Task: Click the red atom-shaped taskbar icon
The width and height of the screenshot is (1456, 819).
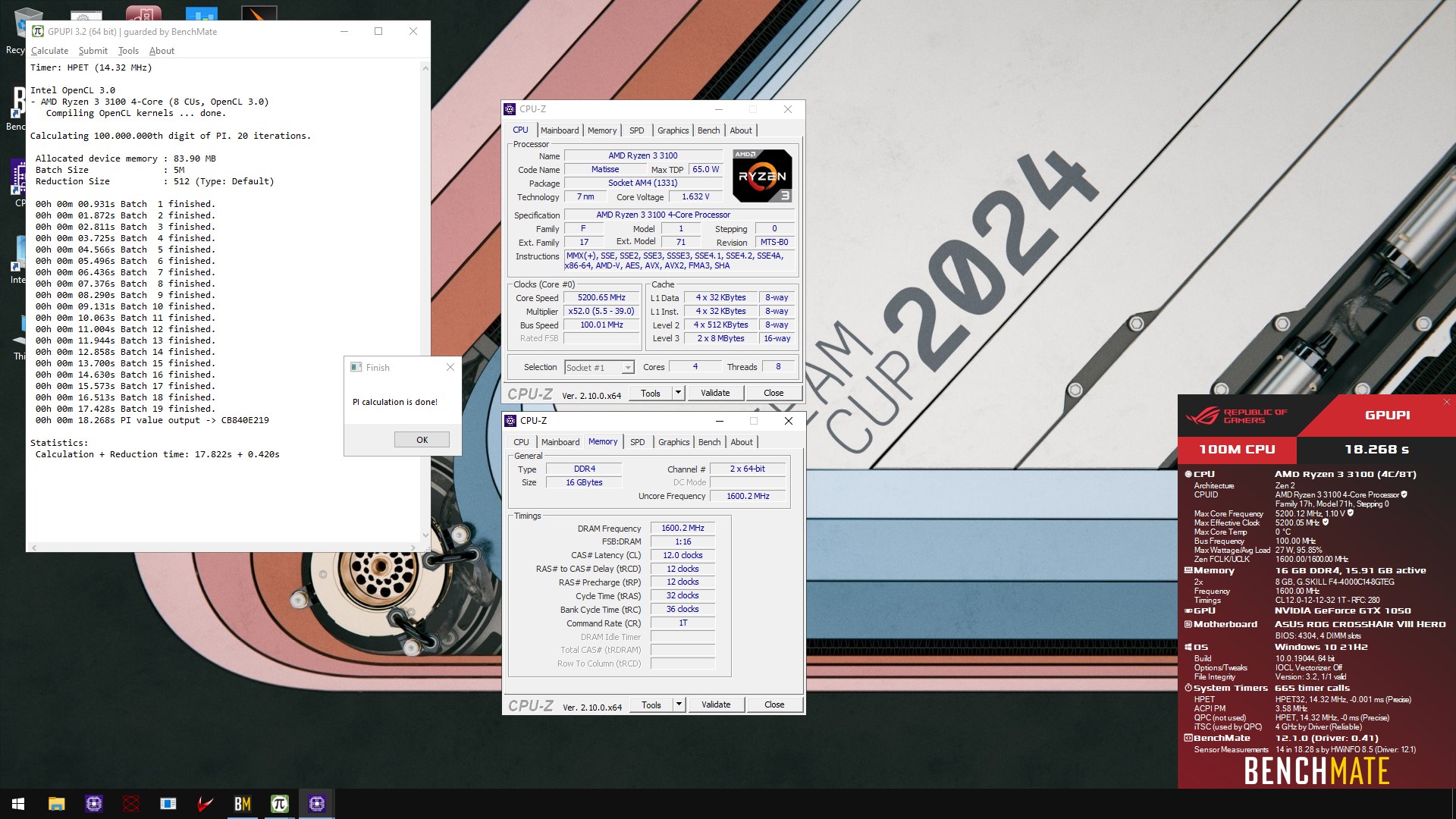Action: (131, 804)
